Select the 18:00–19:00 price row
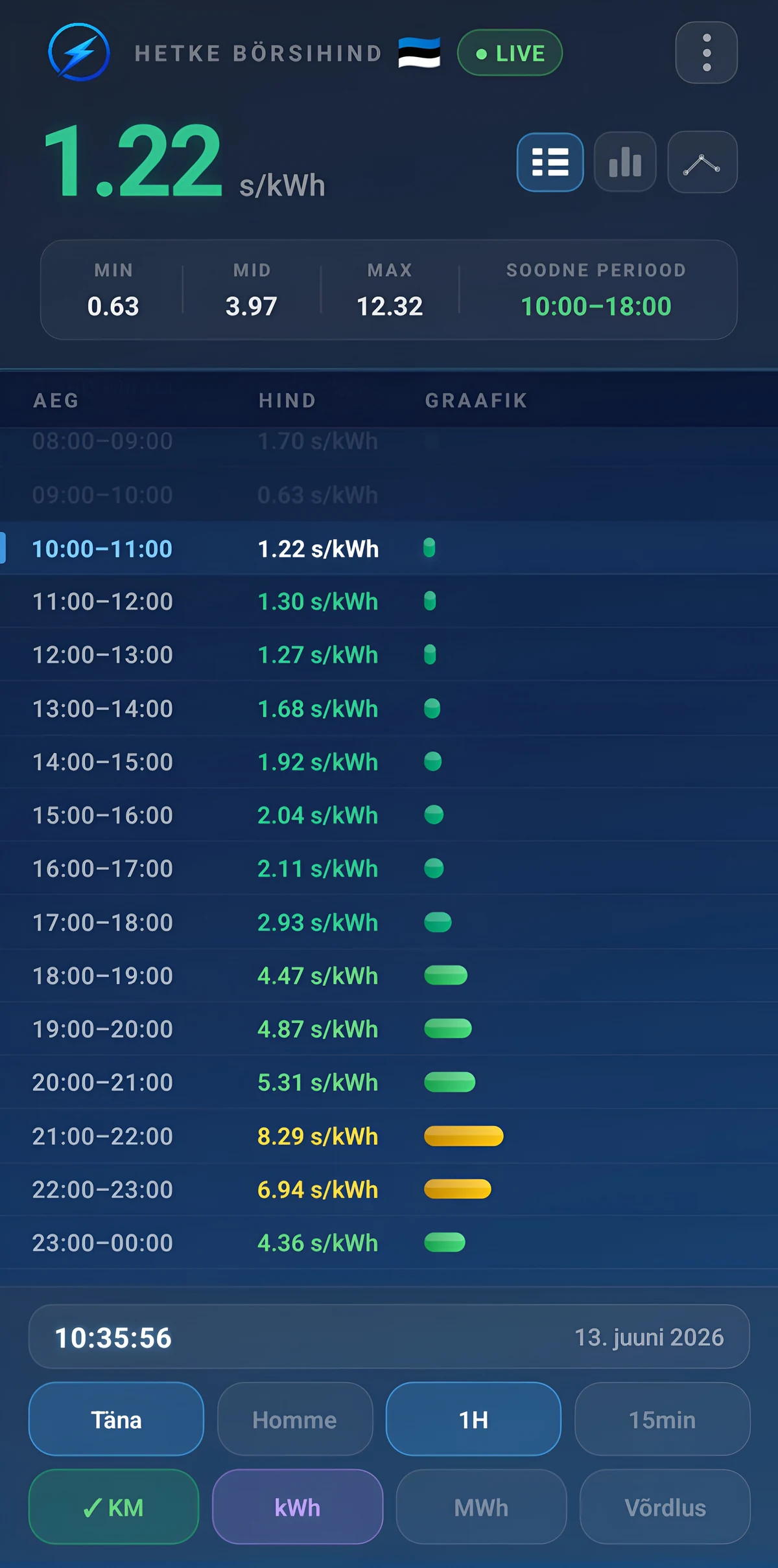Image resolution: width=778 pixels, height=1568 pixels. 389,975
